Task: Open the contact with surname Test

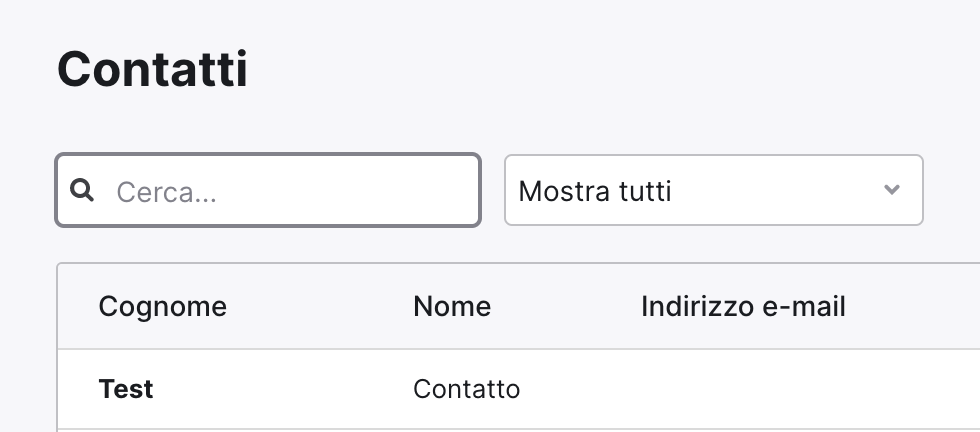Action: pos(126,389)
